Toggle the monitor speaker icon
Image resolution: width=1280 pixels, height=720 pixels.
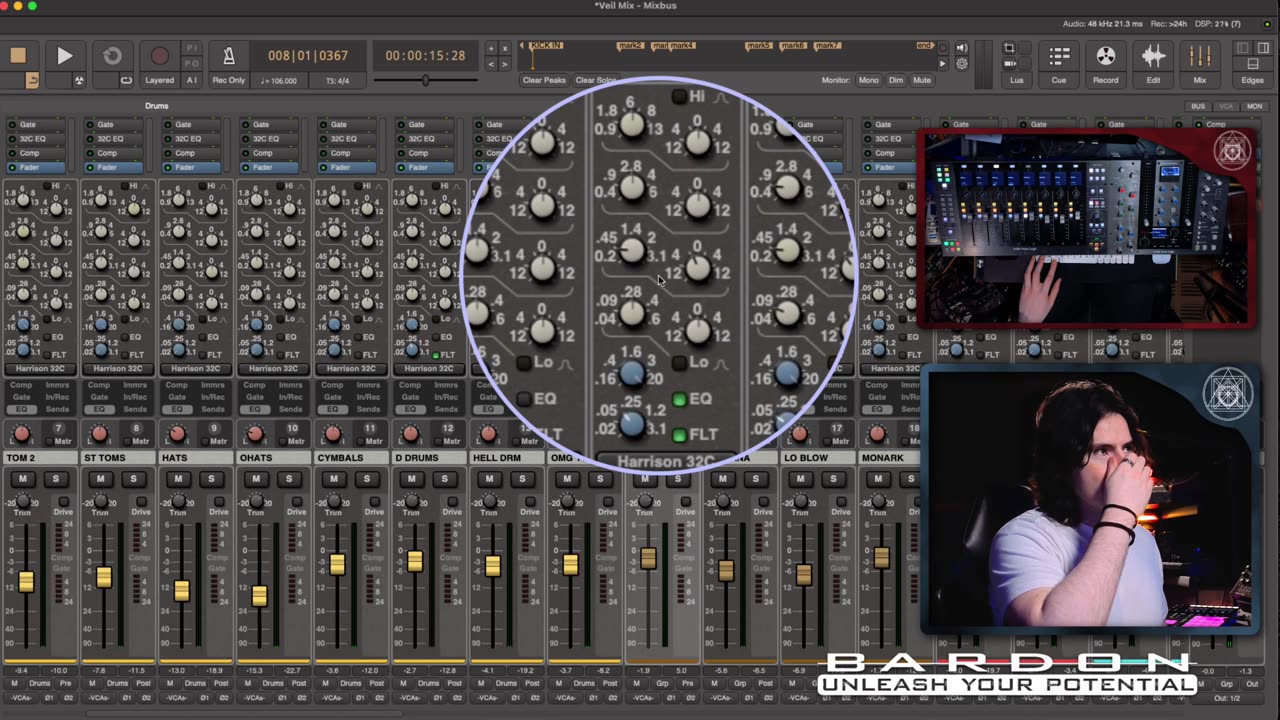coord(962,48)
